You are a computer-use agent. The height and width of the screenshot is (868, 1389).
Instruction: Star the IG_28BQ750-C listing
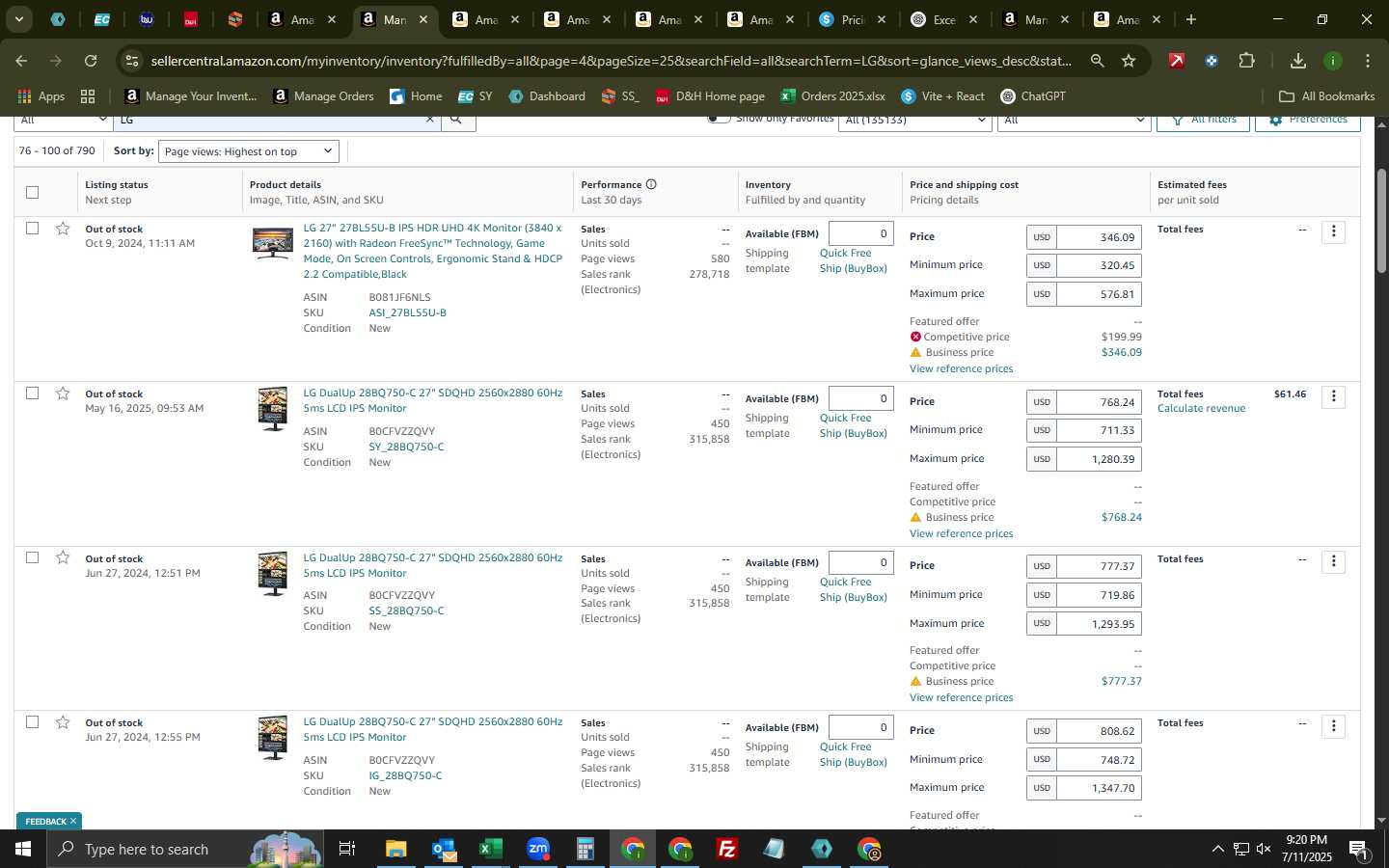click(x=63, y=722)
